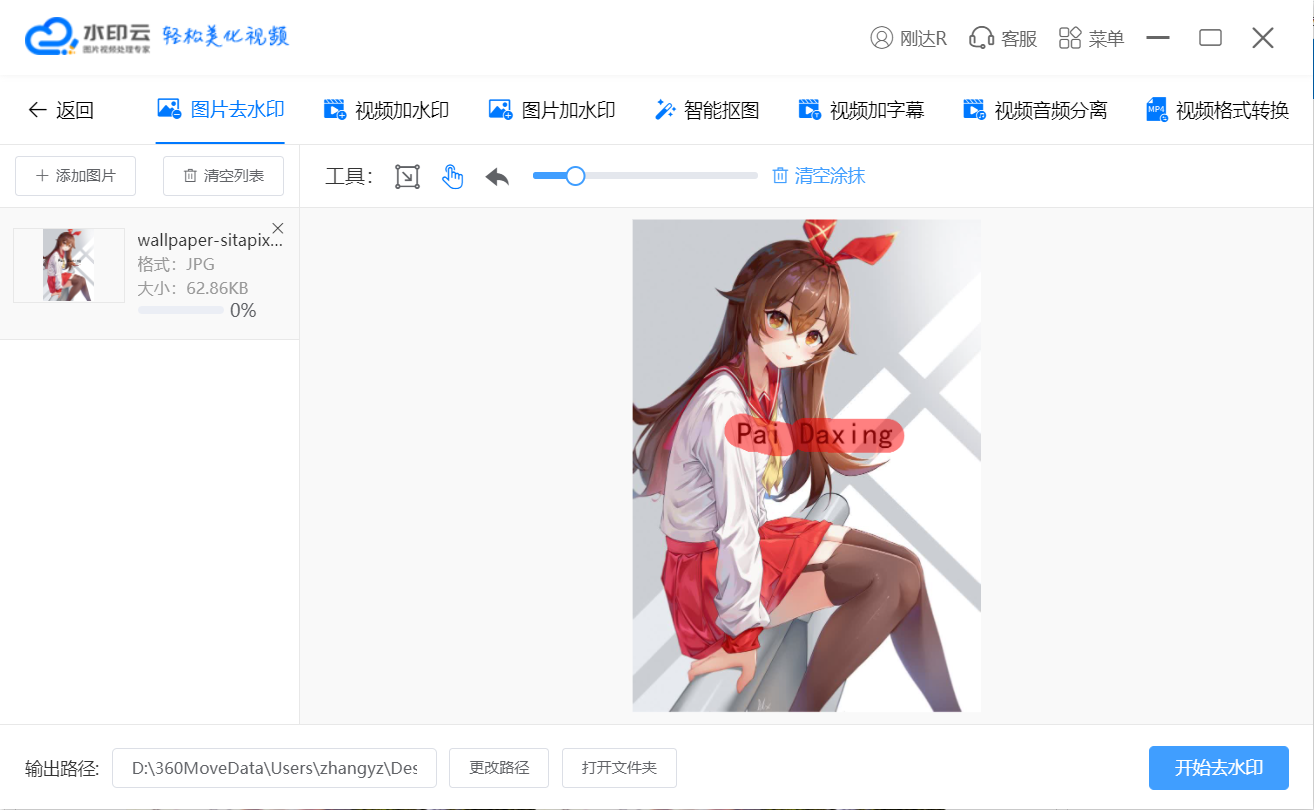Open the 视频格式转换 tab
Screen dimensions: 1314x810
point(1217,110)
